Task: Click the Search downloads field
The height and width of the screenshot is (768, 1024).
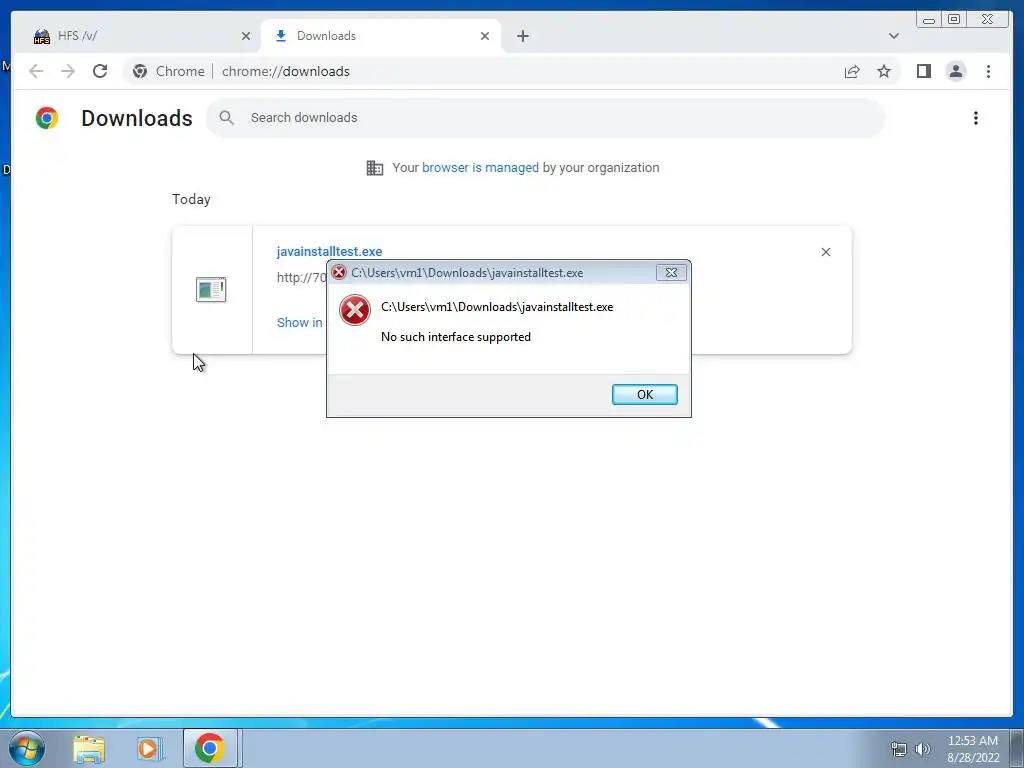Action: click(x=545, y=118)
